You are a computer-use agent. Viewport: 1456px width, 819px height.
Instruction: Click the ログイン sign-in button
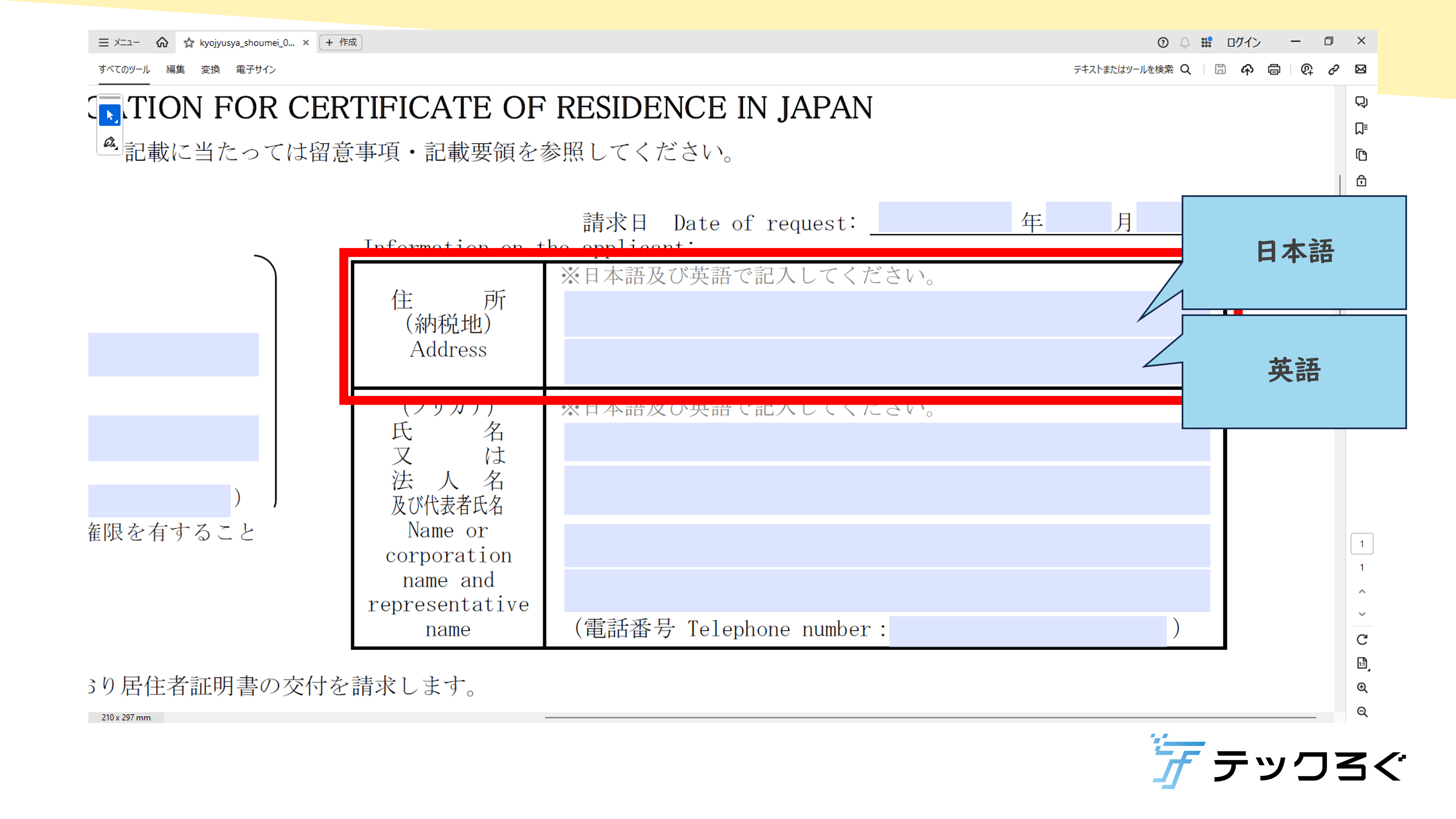pos(1244,42)
